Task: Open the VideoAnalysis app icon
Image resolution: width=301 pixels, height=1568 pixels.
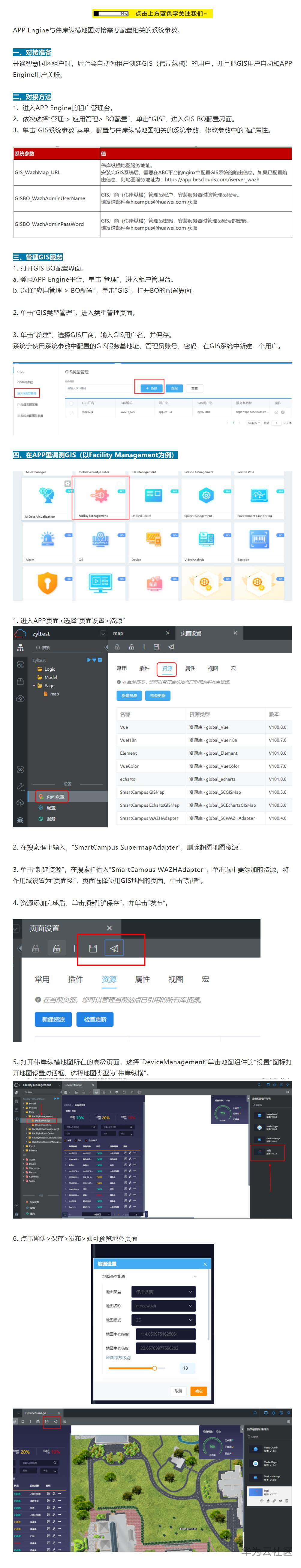Action: [207, 539]
